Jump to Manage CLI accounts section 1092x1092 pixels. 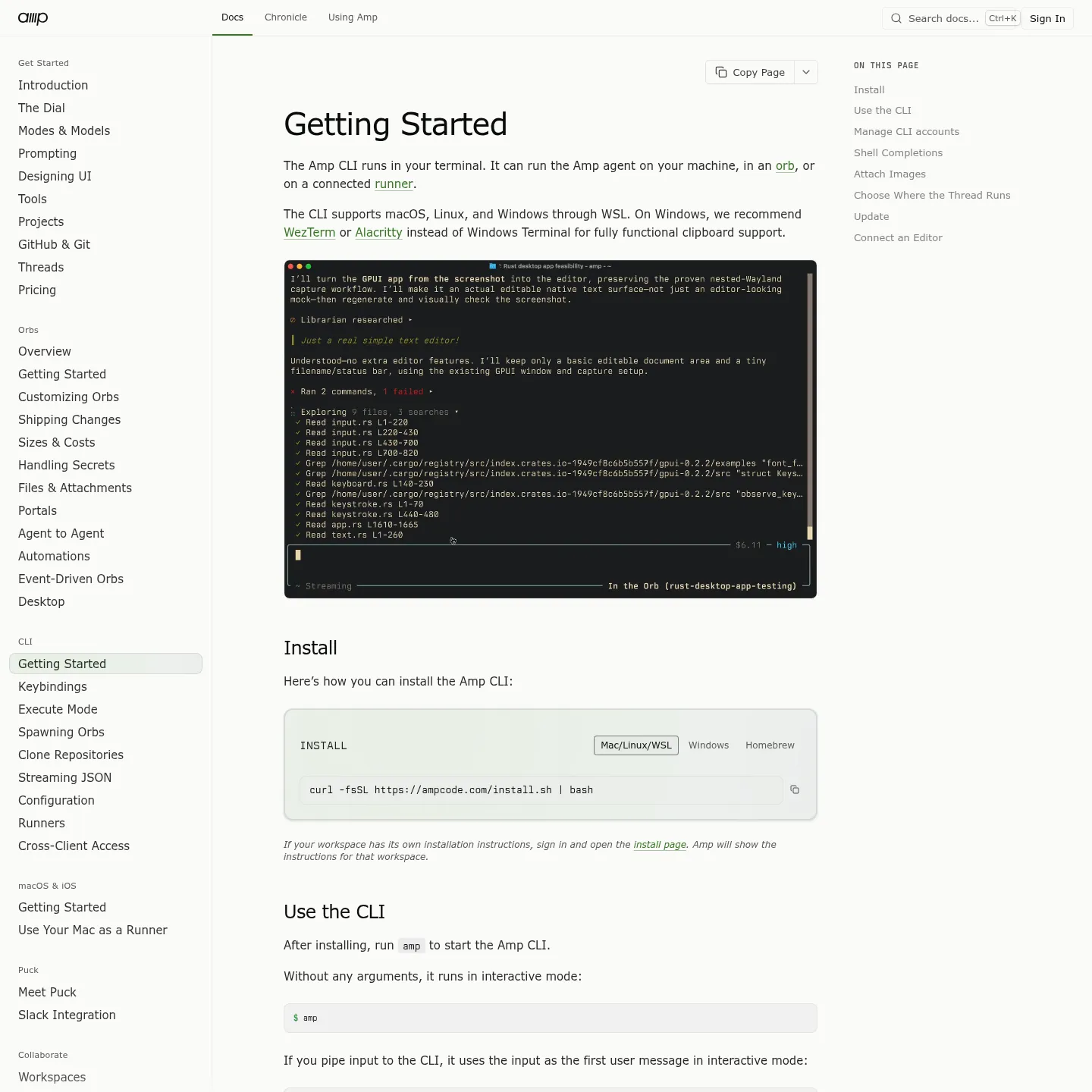point(906,131)
